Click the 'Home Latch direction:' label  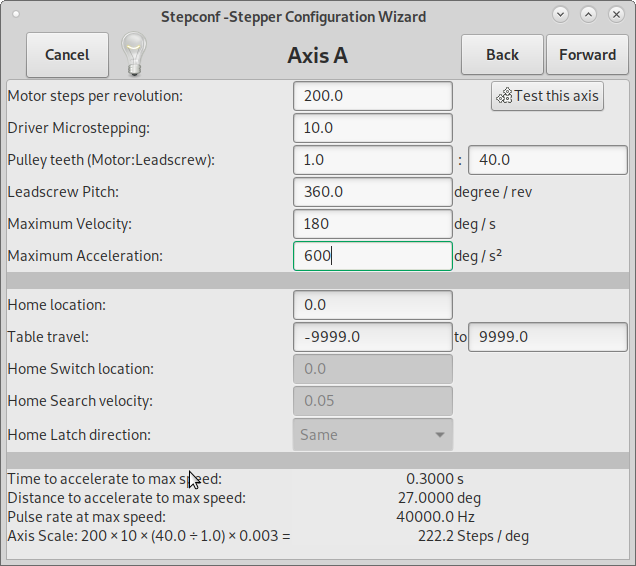click(x=79, y=435)
